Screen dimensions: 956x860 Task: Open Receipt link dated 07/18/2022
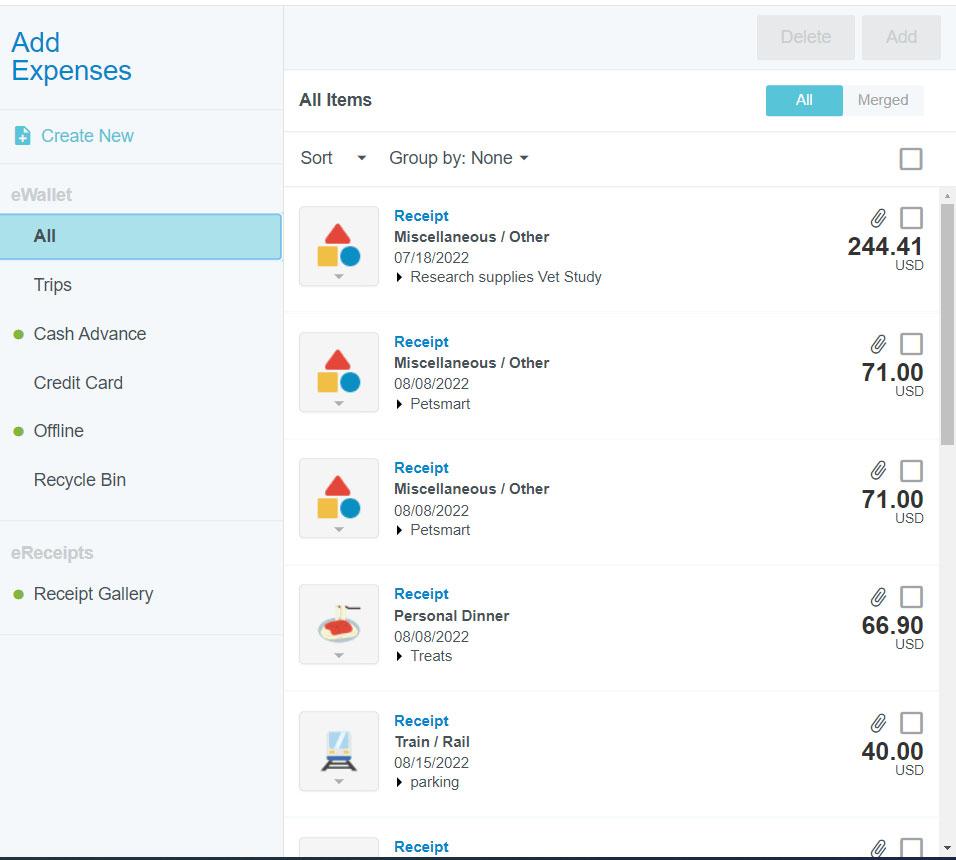421,216
